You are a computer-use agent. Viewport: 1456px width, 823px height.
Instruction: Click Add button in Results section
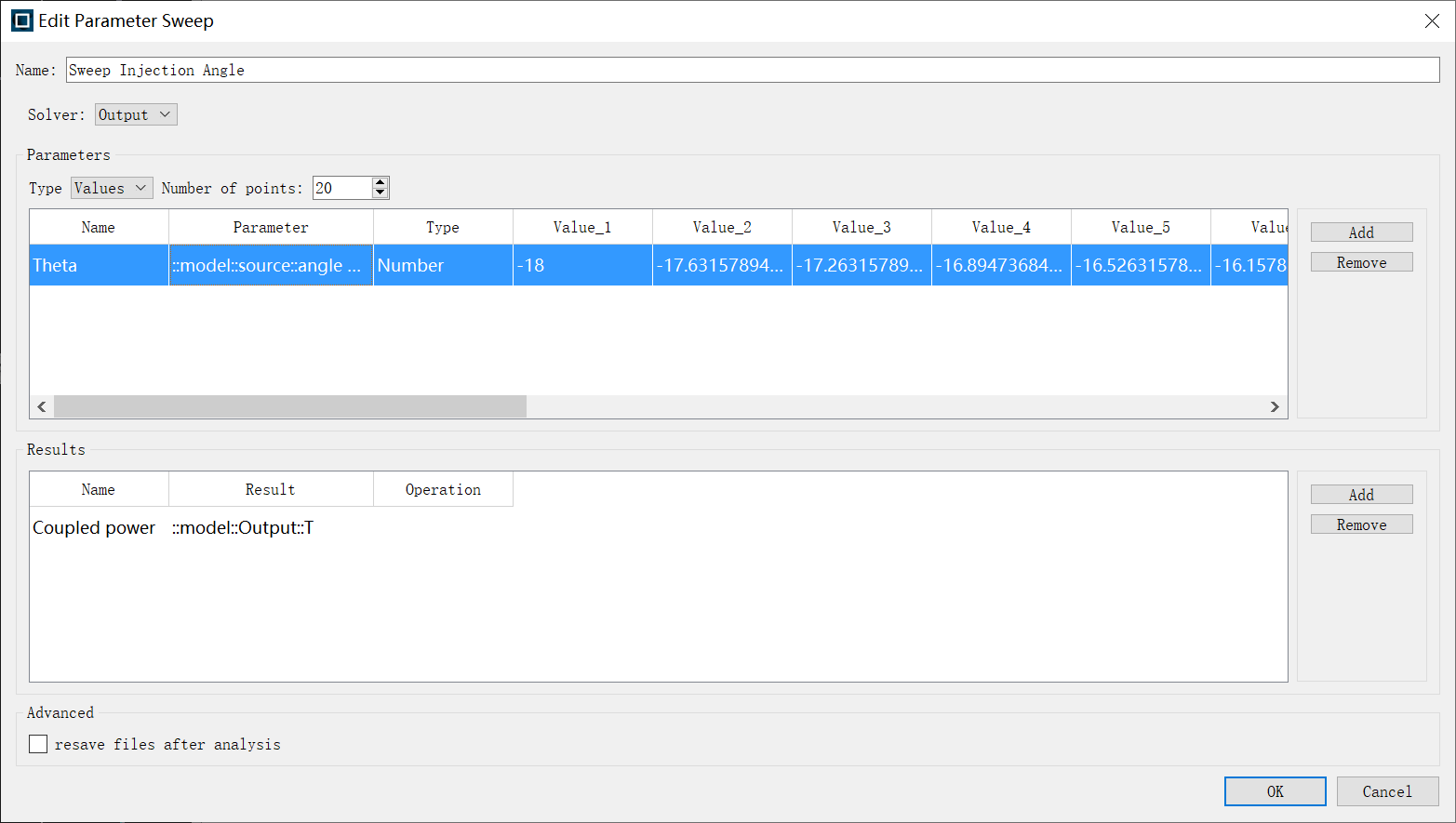click(x=1361, y=495)
